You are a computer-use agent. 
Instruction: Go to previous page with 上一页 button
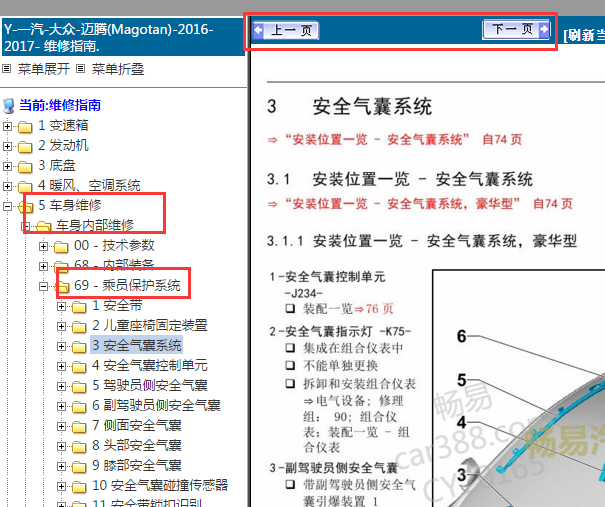point(286,30)
